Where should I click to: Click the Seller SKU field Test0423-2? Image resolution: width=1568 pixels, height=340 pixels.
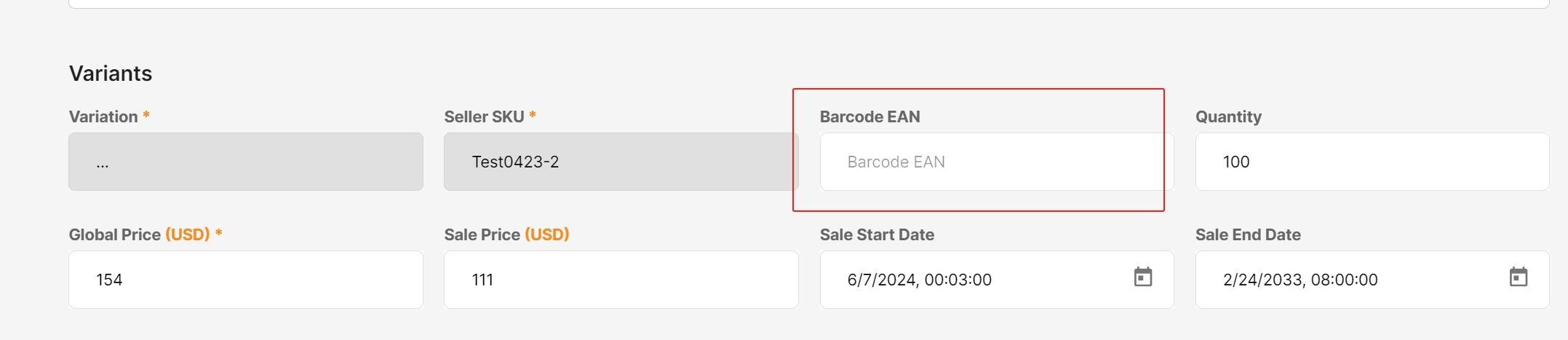[x=621, y=162]
